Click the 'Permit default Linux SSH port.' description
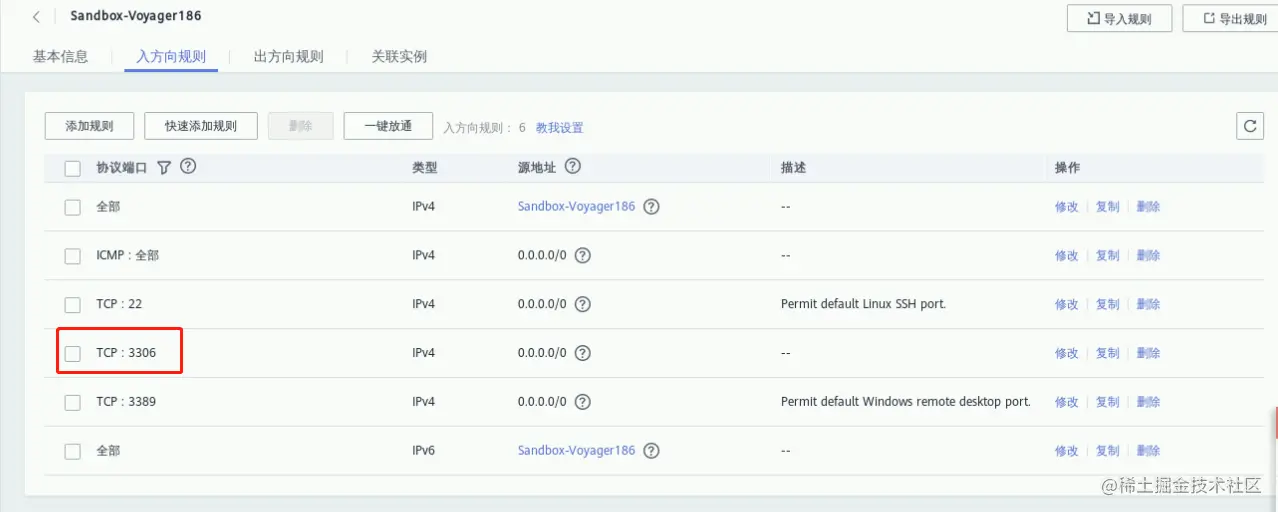This screenshot has height=512, width=1278. coord(863,304)
